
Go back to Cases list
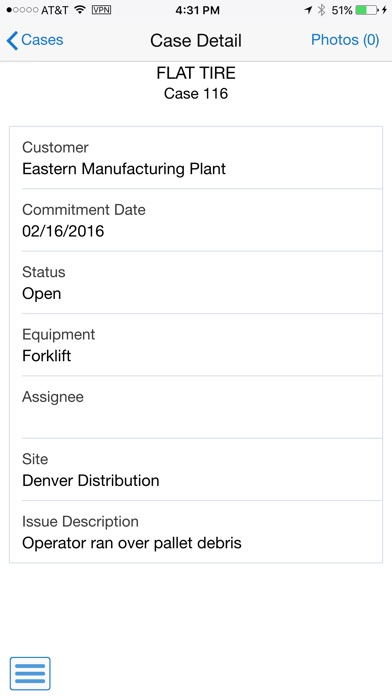(x=35, y=40)
